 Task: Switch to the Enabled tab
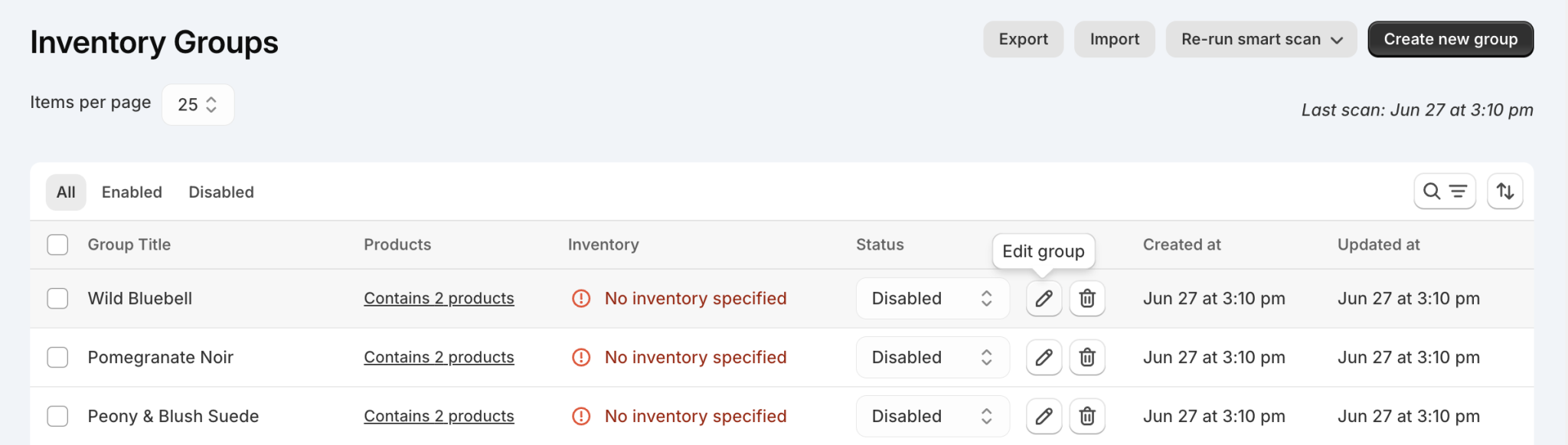pyautogui.click(x=131, y=191)
